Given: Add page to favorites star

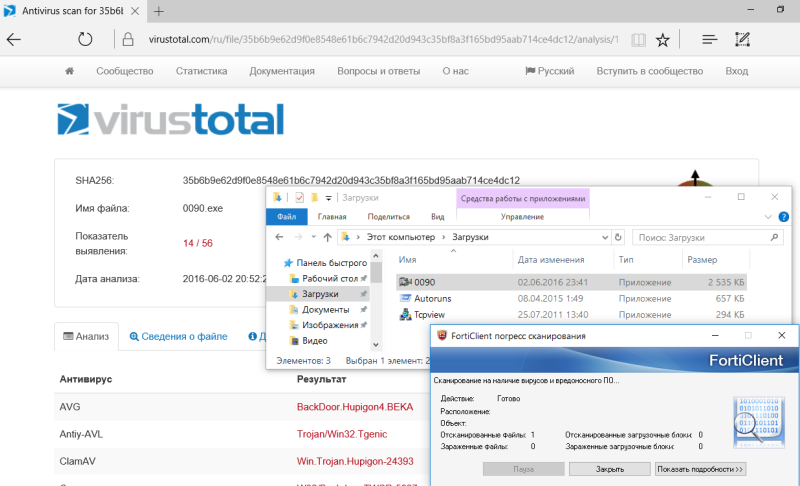Looking at the screenshot, I should (x=663, y=40).
